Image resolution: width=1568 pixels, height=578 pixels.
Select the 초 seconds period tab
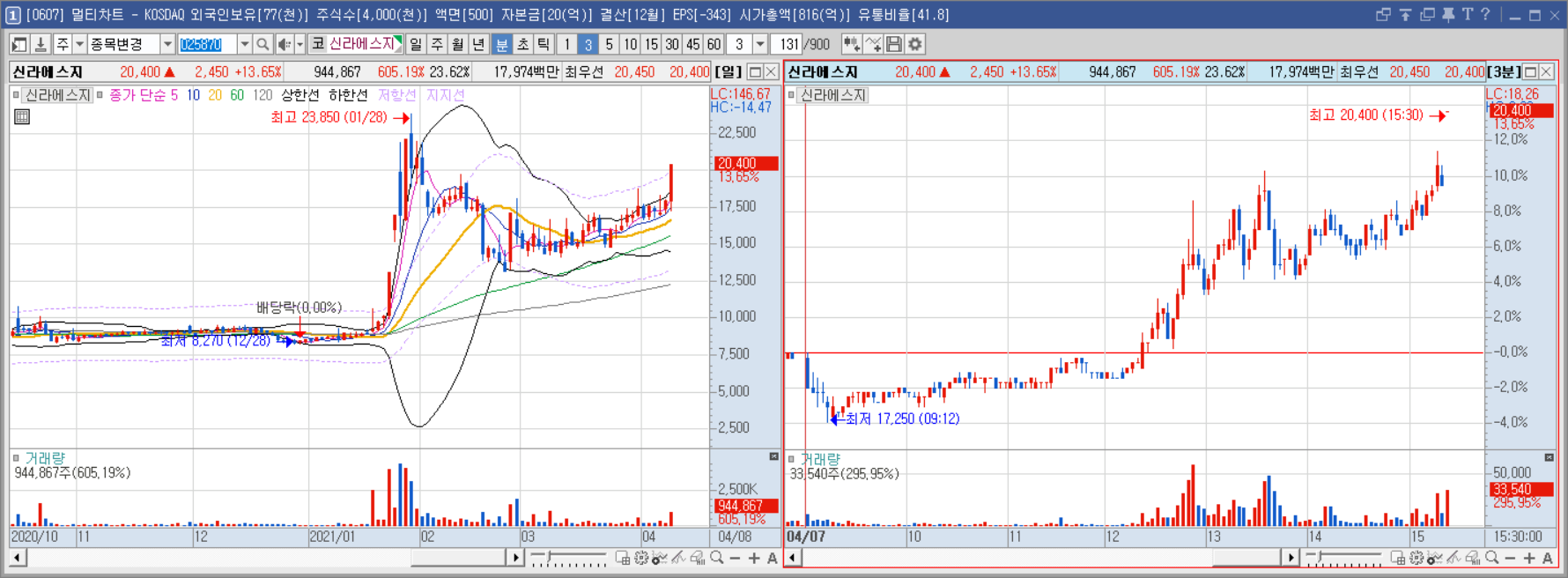pyautogui.click(x=522, y=44)
